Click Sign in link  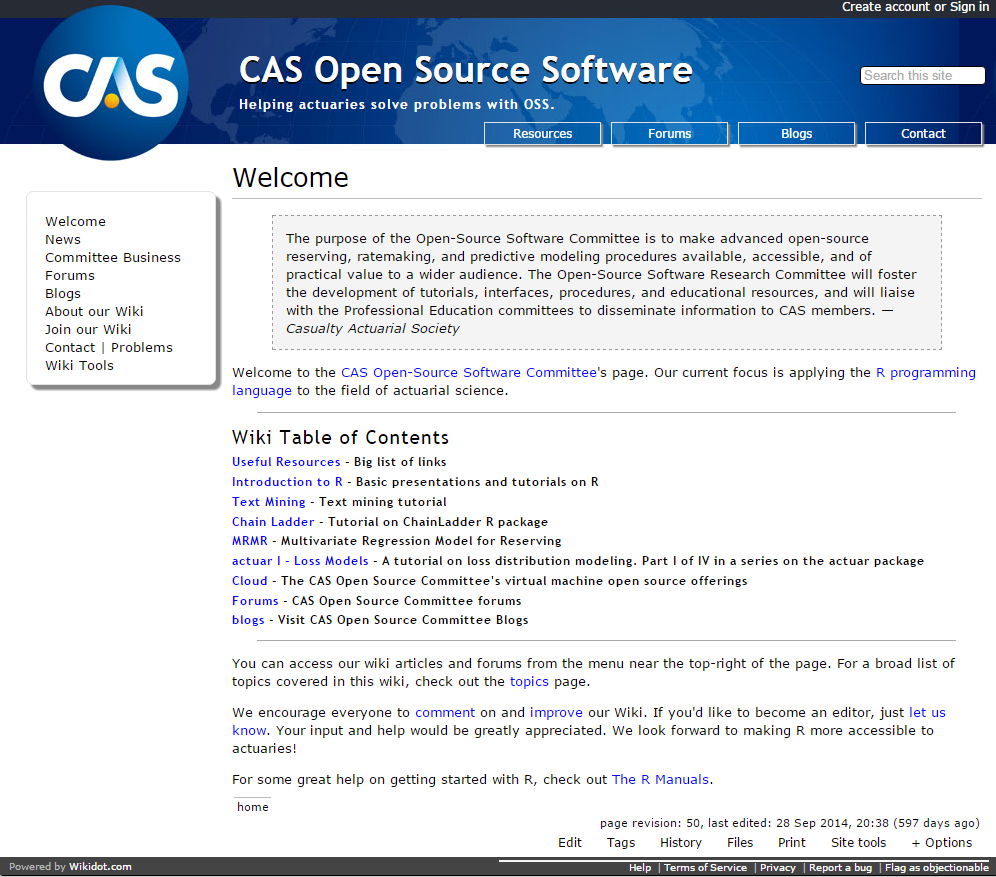pos(969,7)
